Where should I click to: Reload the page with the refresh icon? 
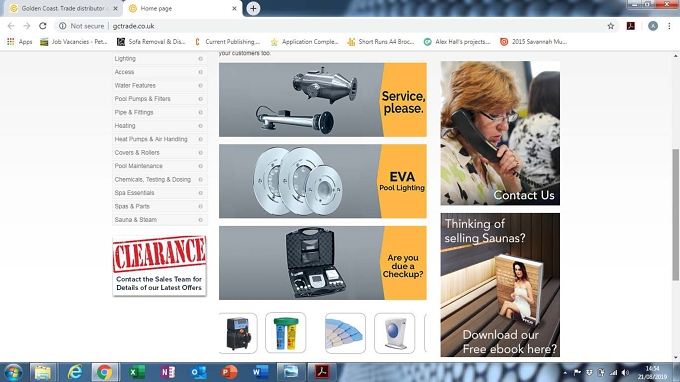click(x=42, y=26)
